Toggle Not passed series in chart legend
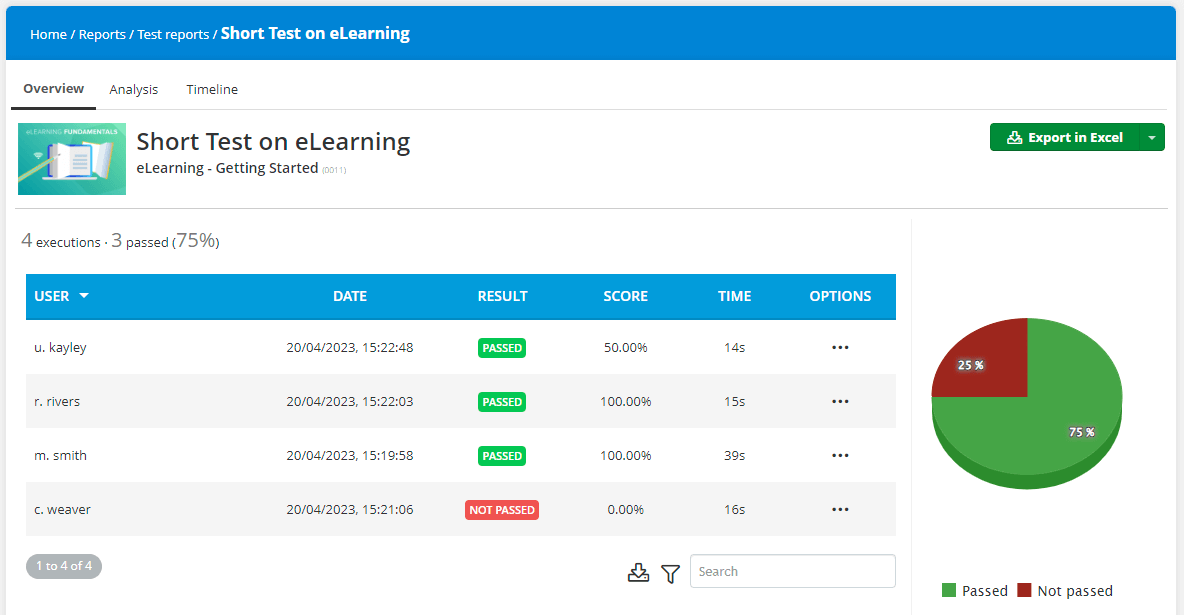1184x615 pixels. click(1064, 591)
